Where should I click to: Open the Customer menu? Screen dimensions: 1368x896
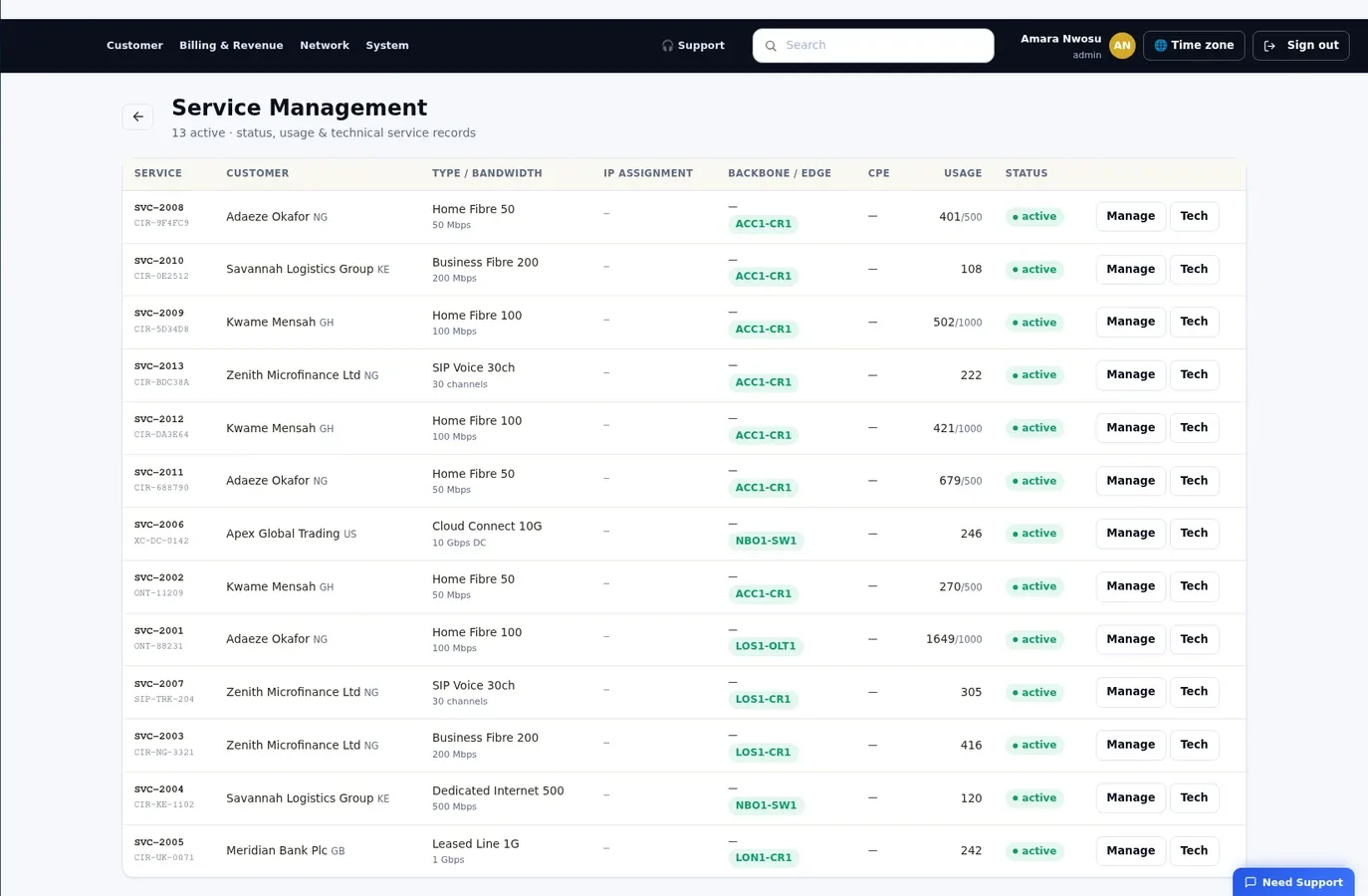pos(134,46)
